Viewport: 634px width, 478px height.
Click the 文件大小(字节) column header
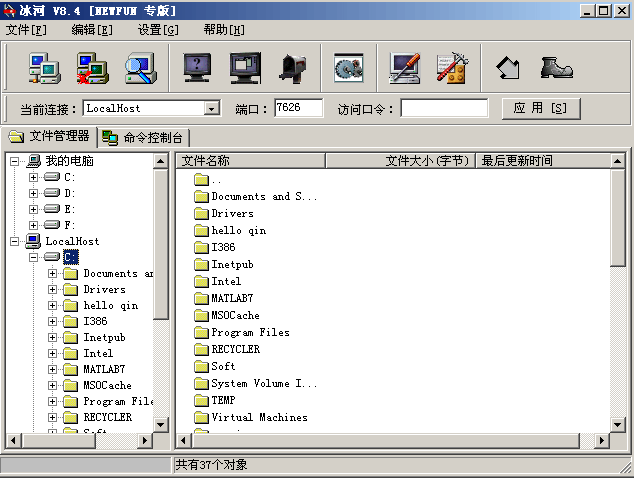[400, 161]
